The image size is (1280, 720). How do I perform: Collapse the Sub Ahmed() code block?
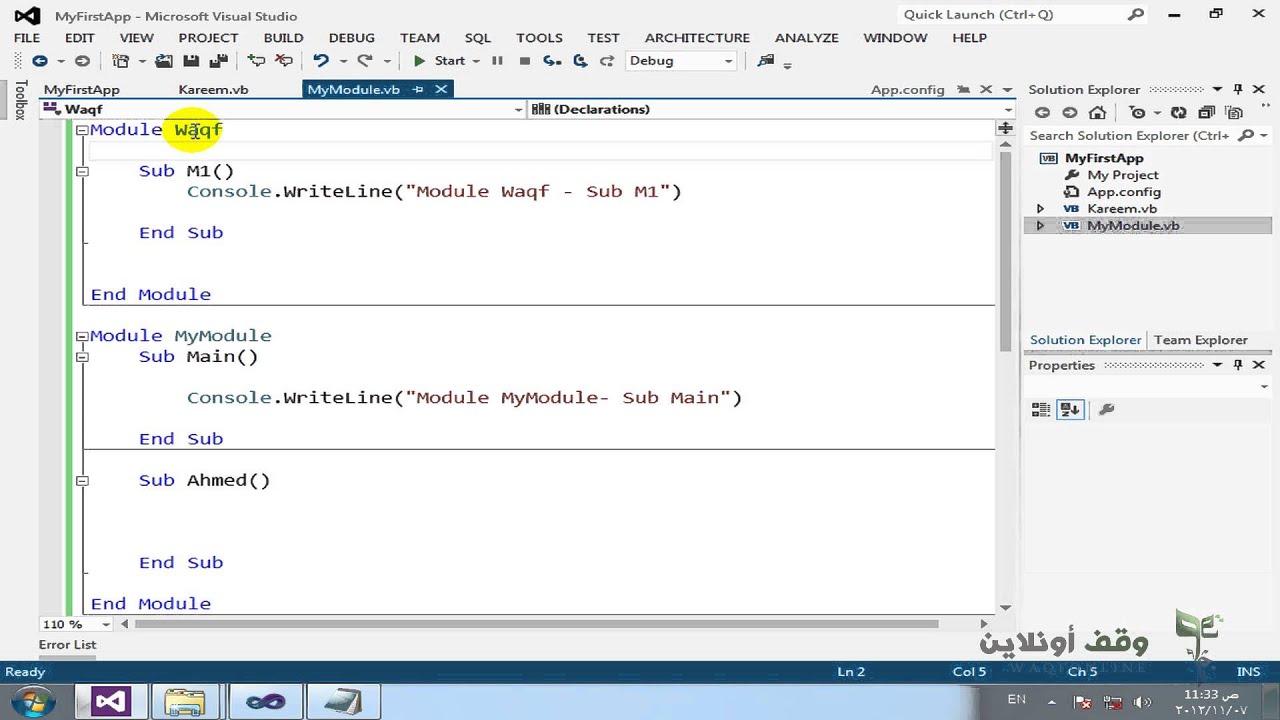tap(82, 481)
